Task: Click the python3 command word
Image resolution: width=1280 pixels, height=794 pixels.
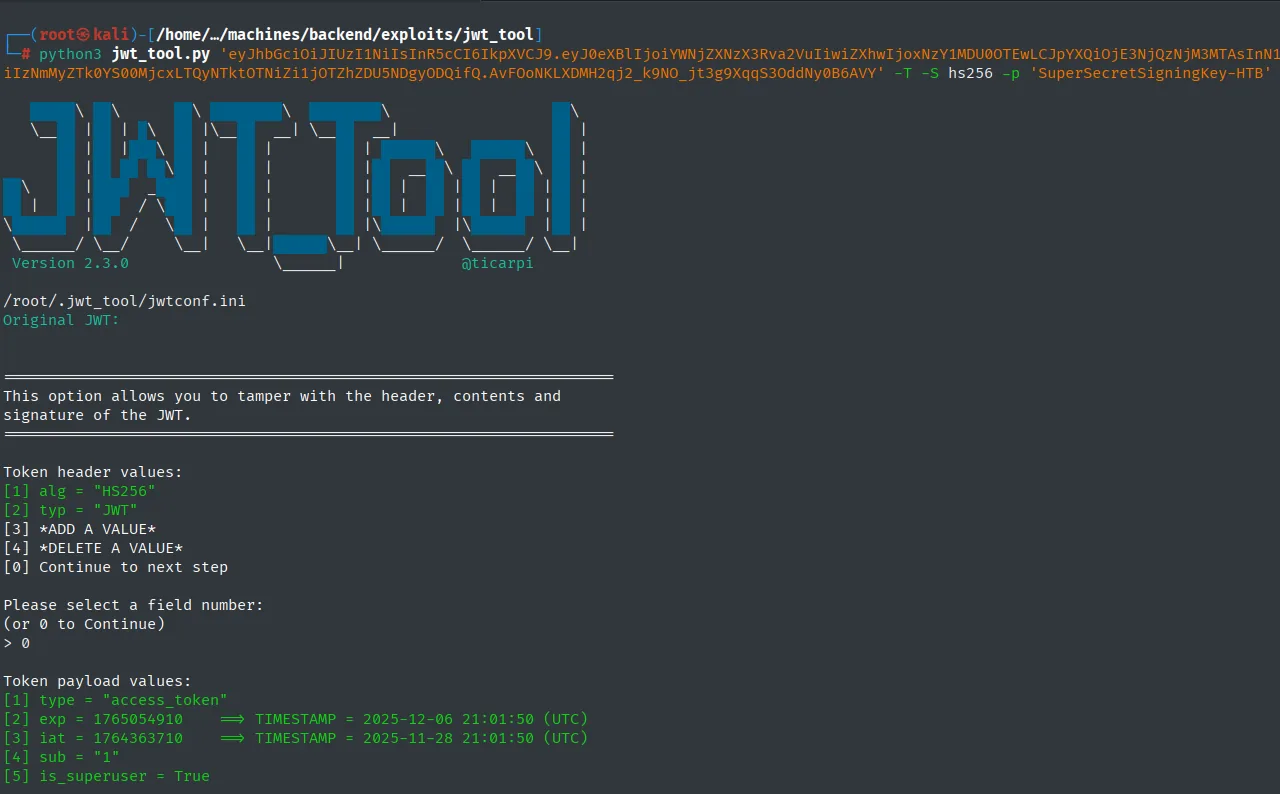Action: tap(71, 53)
